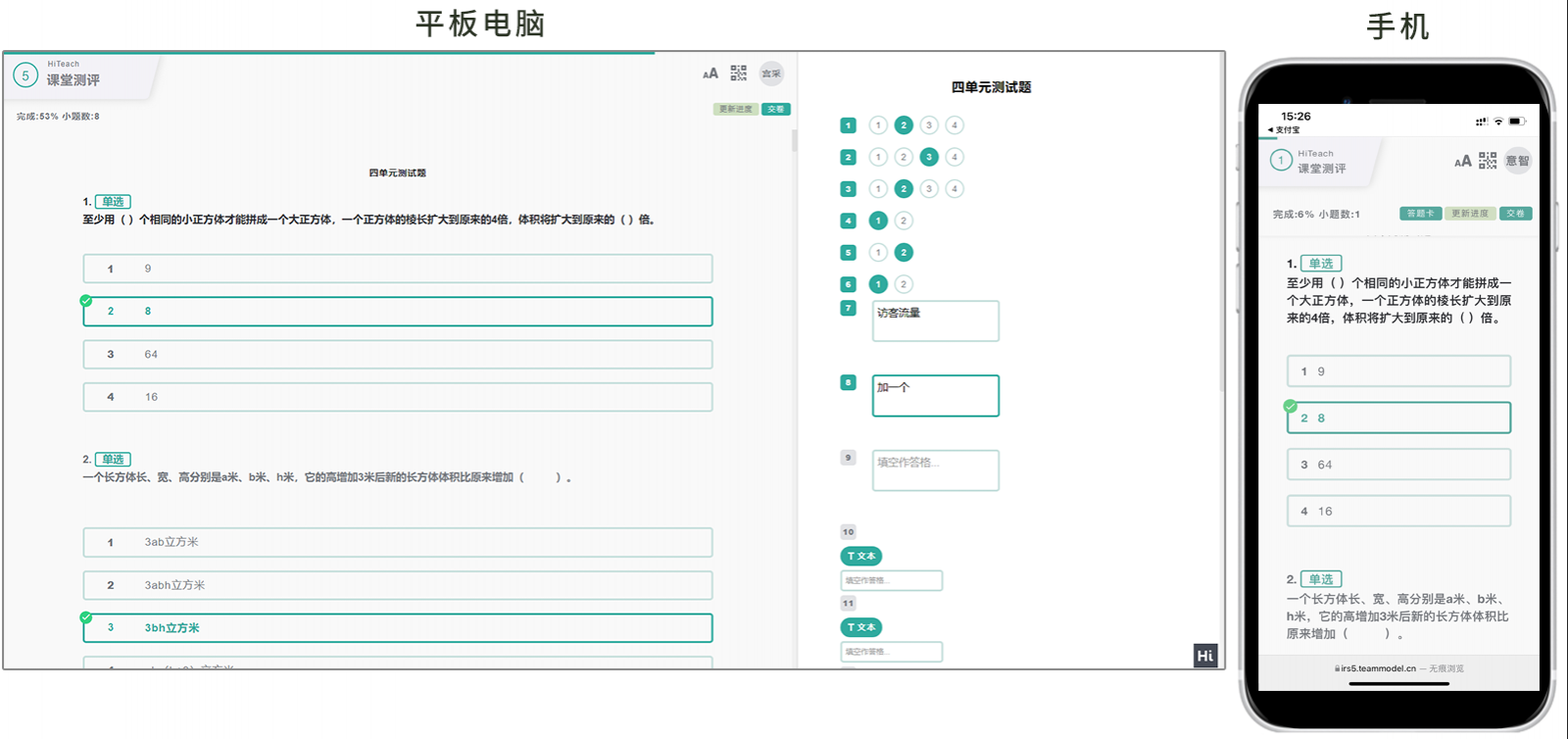
Task: Select bubble 3 for answer sheet question 1
Action: click(x=929, y=125)
